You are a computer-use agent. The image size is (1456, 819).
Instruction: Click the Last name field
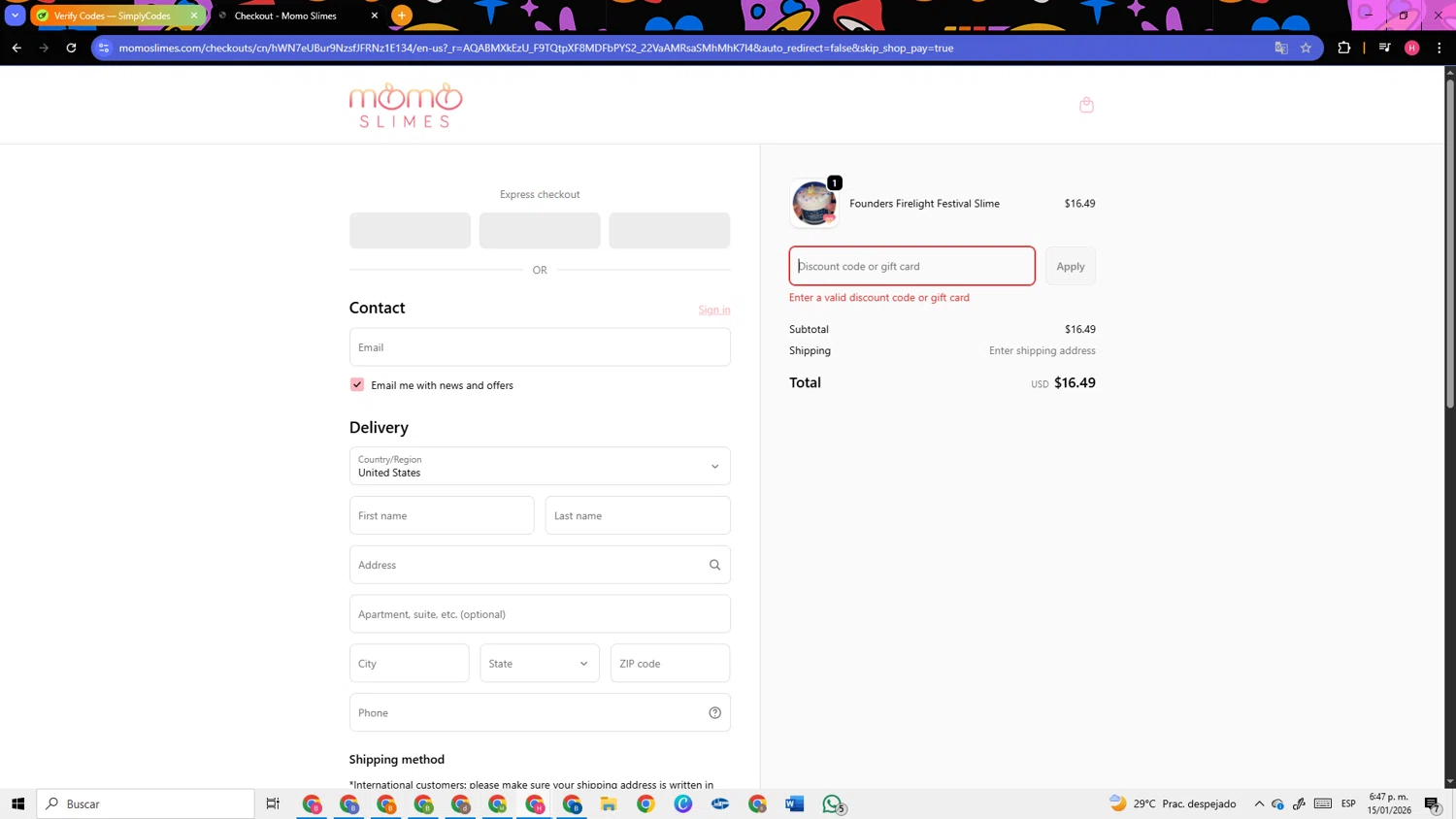(638, 515)
